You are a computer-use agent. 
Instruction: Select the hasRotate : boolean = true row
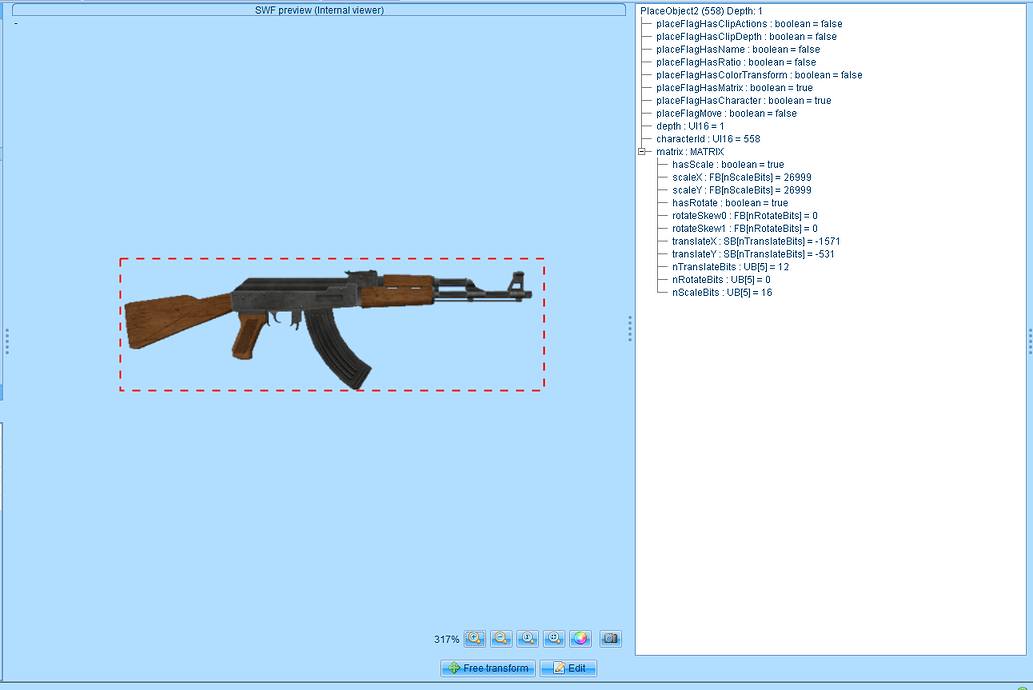(x=730, y=203)
